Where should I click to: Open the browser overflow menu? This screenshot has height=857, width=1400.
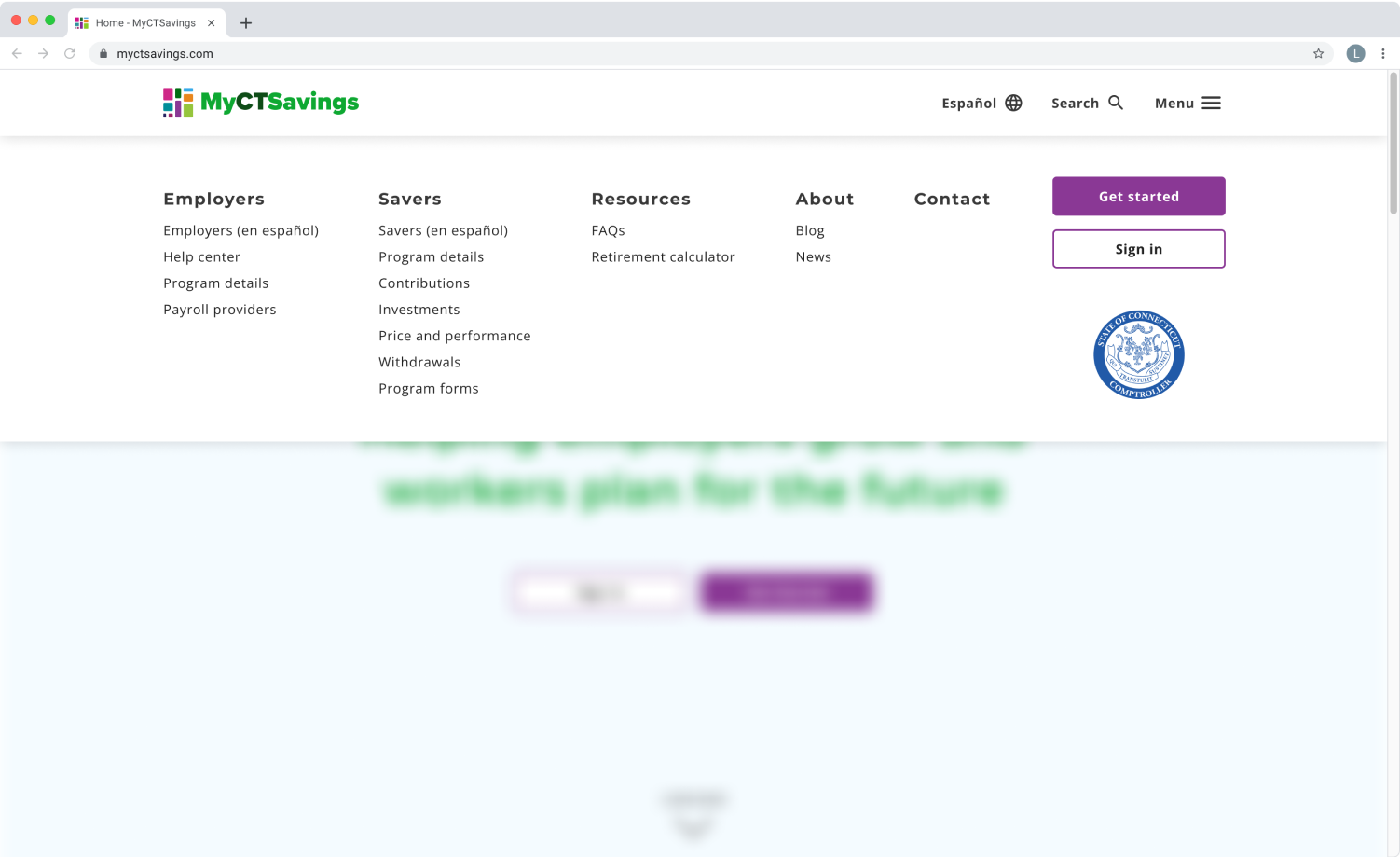coord(1383,53)
